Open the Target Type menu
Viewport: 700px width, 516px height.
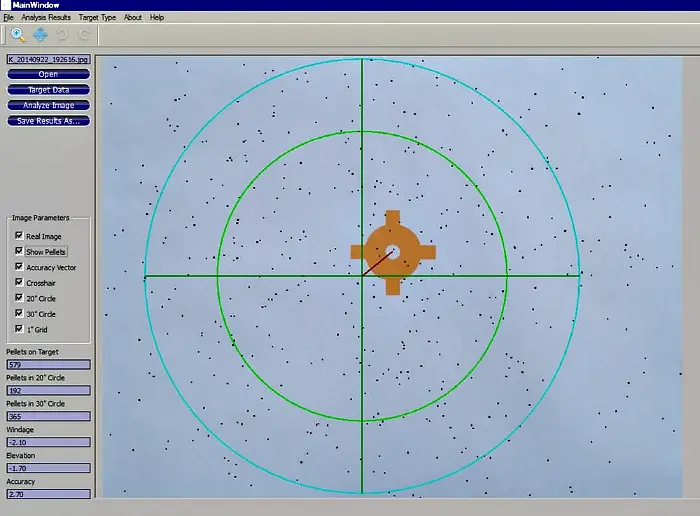point(95,18)
